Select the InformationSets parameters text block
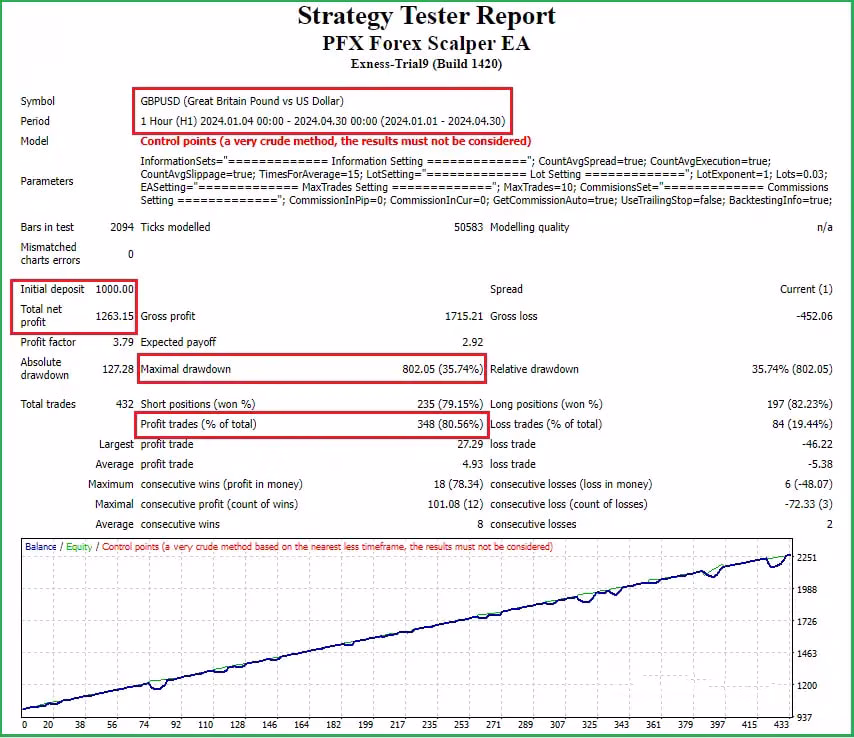854x738 pixels. point(486,181)
